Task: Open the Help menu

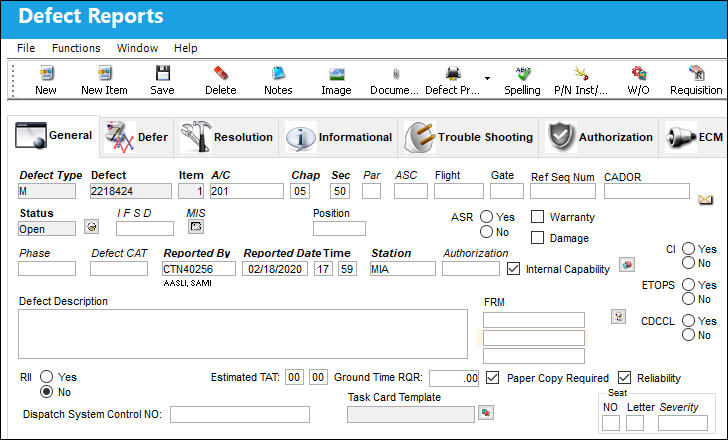Action: point(186,48)
